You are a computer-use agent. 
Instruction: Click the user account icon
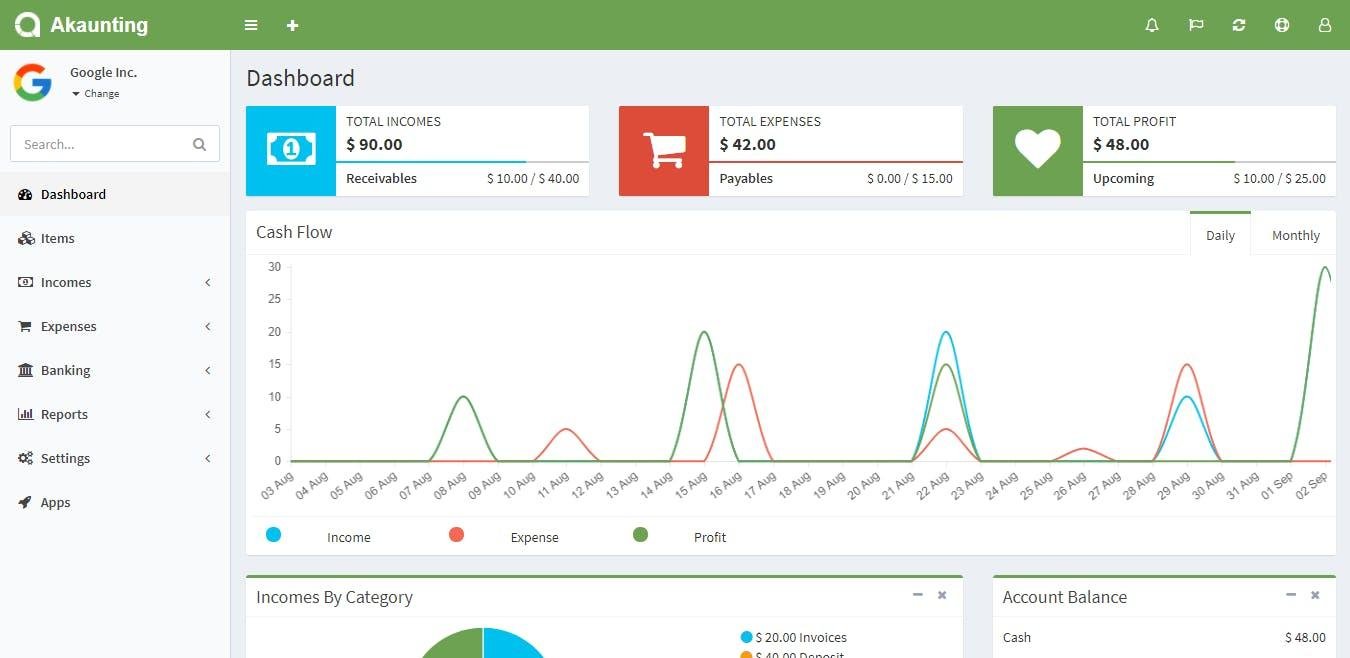point(1324,25)
